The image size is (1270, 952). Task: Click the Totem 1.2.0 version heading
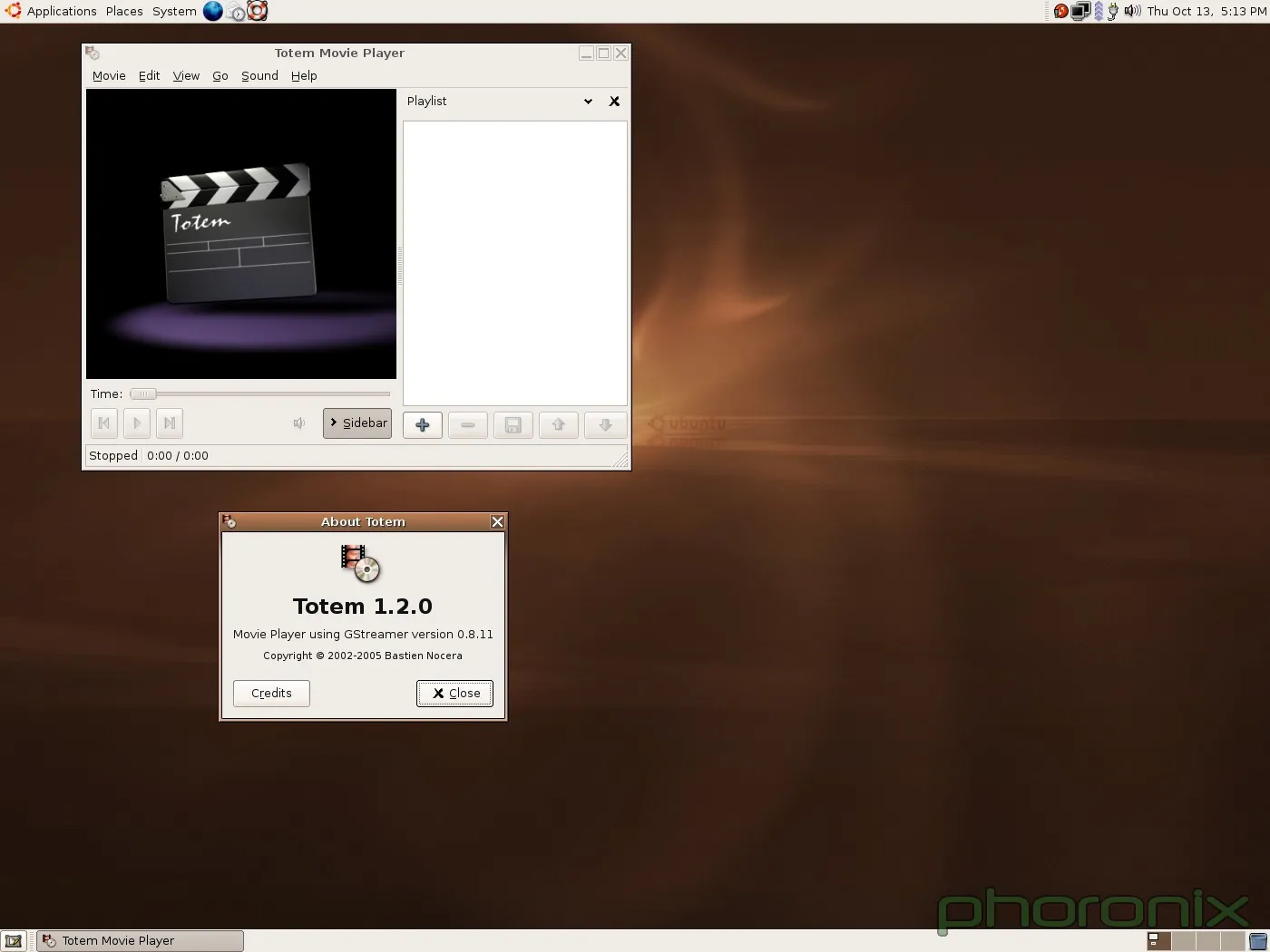click(363, 607)
